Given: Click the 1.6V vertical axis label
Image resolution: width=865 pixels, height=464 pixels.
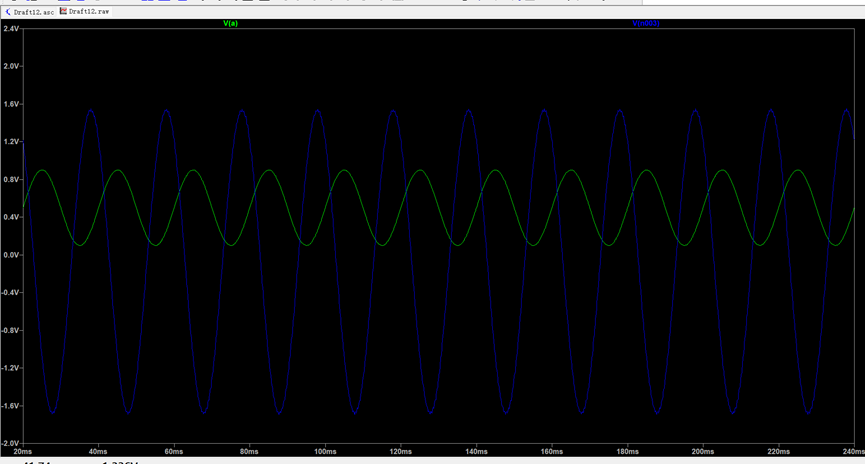Looking at the screenshot, I should point(11,104).
